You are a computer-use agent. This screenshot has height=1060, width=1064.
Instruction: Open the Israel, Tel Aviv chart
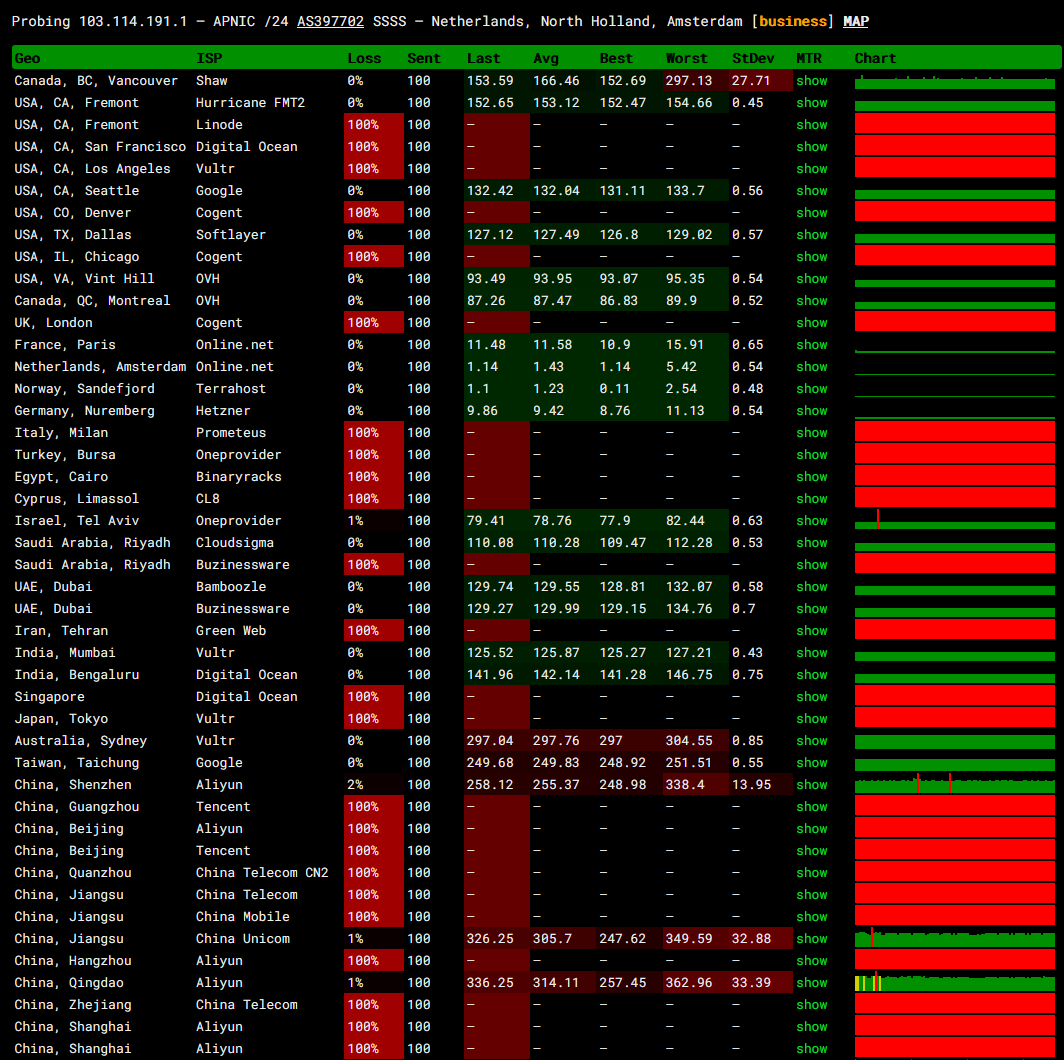[955, 520]
